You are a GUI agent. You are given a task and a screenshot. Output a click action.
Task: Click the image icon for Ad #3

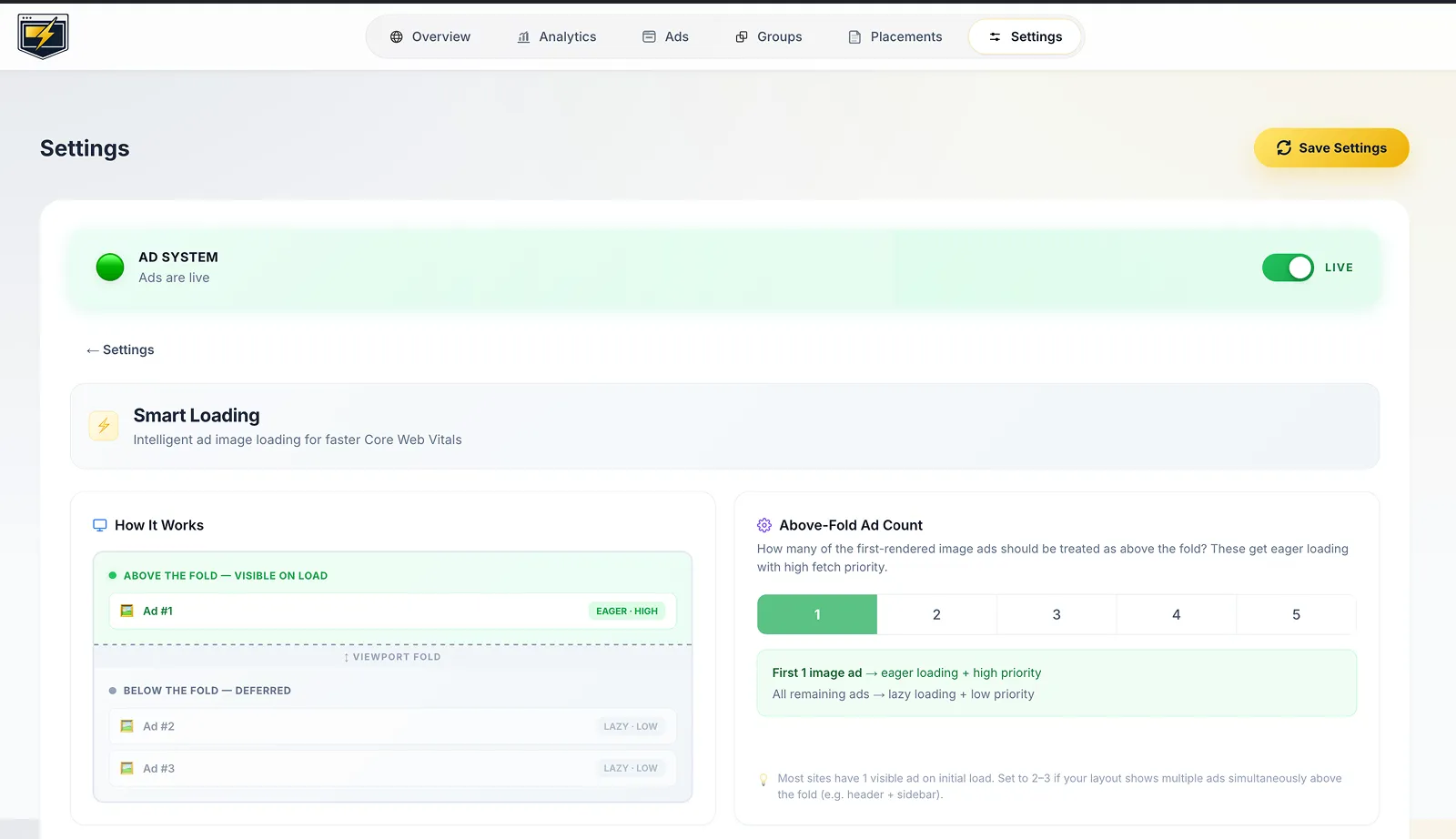click(127, 768)
